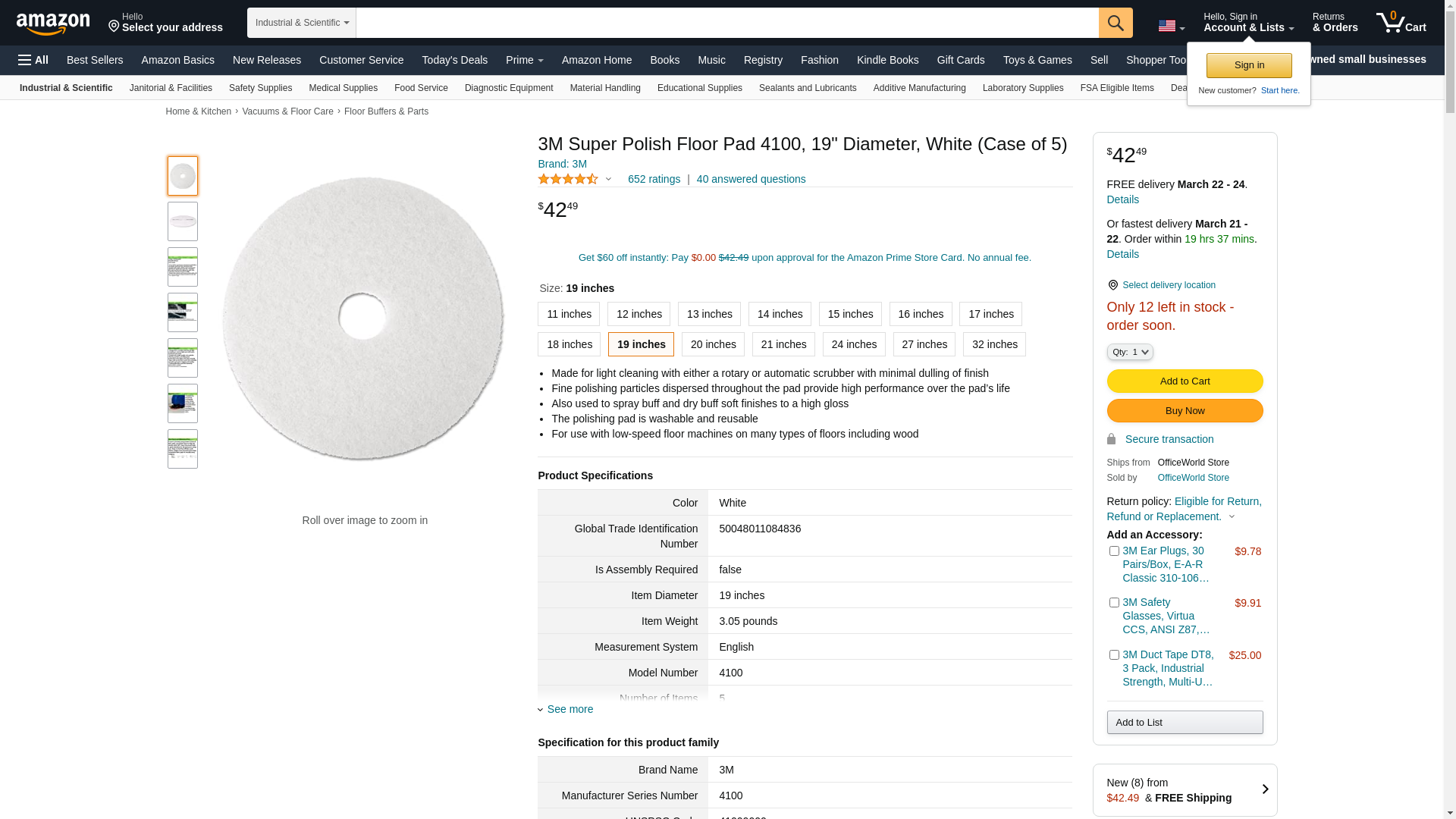Select the 24 inches size swatch
The height and width of the screenshot is (819, 1456).
tap(853, 344)
